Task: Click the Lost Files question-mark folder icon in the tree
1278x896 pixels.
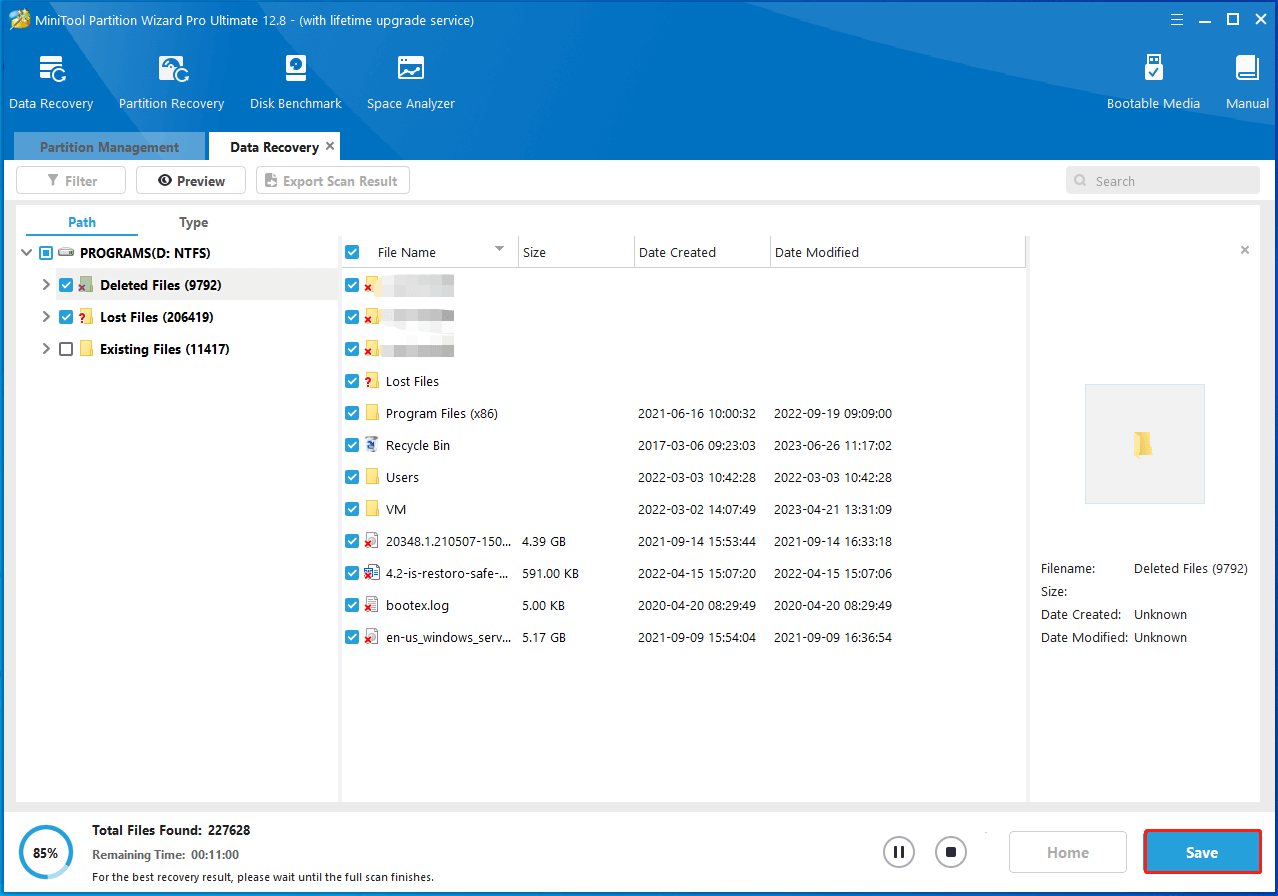Action: tap(85, 317)
